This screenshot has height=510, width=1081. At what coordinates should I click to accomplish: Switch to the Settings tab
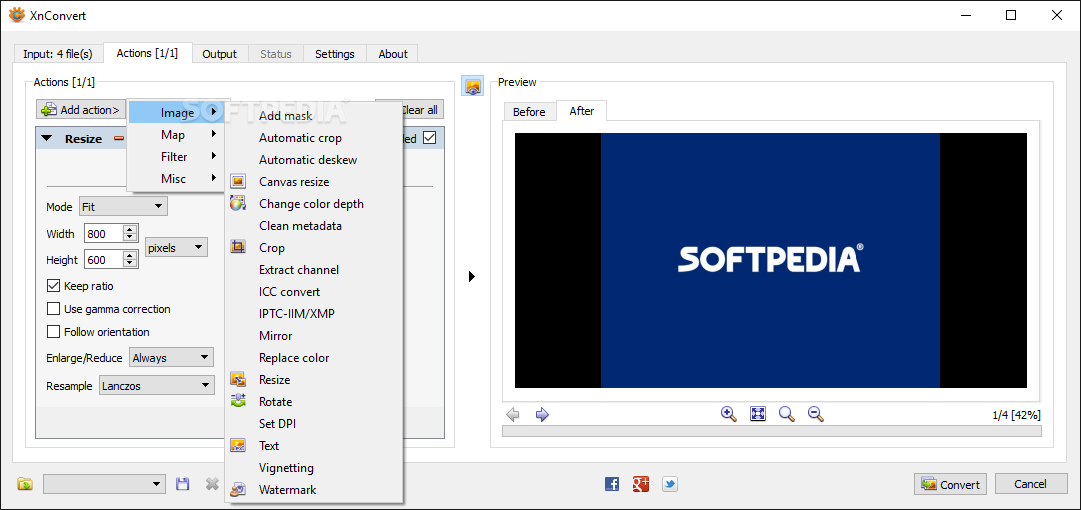(334, 54)
